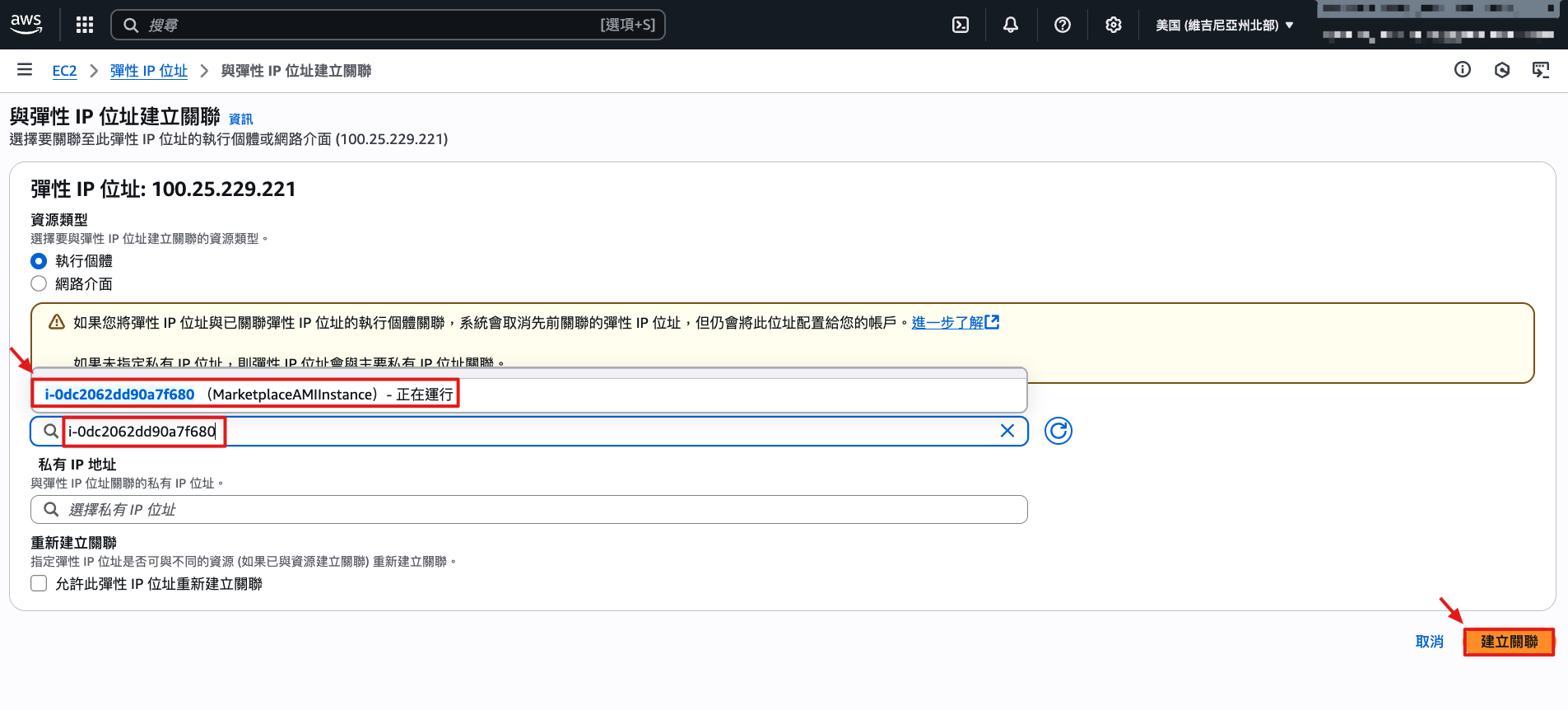Screen dimensions: 1568x710
Task: Click the AWS top search box
Action: (x=387, y=25)
